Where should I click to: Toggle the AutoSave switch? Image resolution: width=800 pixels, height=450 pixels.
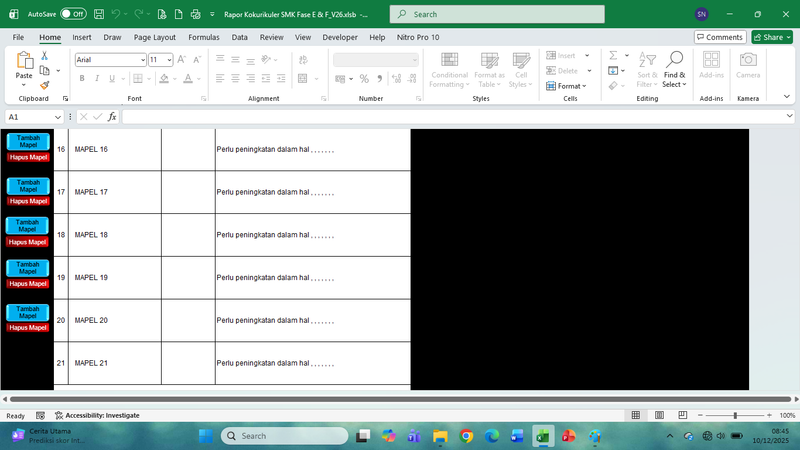pyautogui.click(x=73, y=15)
